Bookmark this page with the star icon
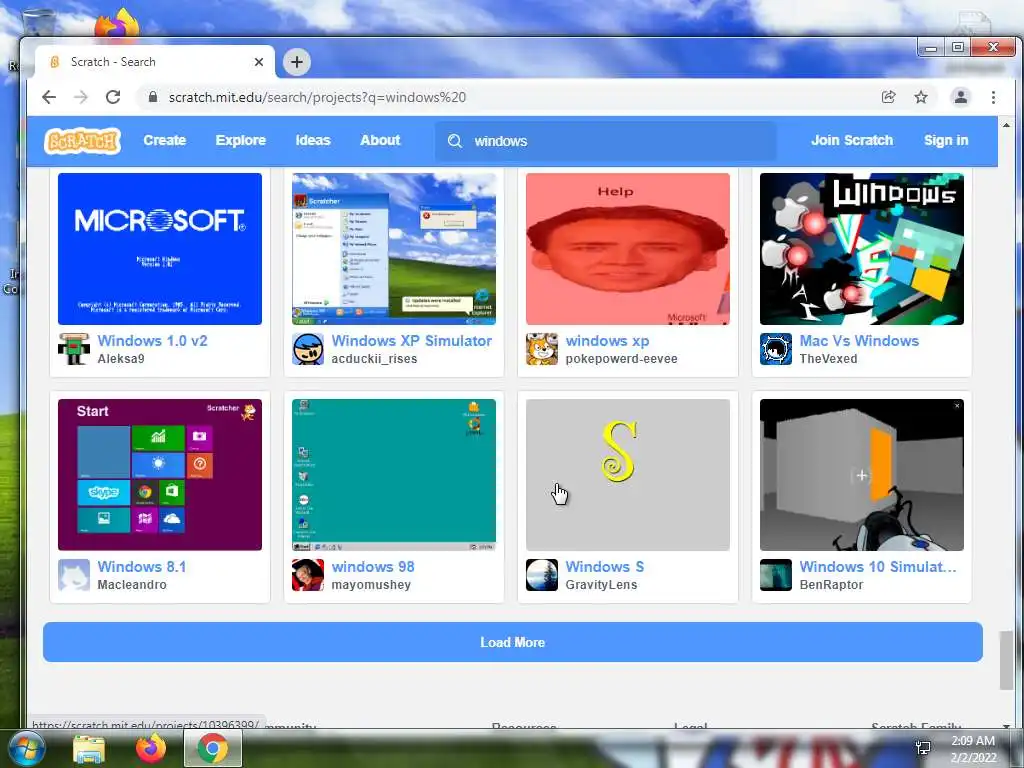The height and width of the screenshot is (768, 1024). click(x=921, y=97)
